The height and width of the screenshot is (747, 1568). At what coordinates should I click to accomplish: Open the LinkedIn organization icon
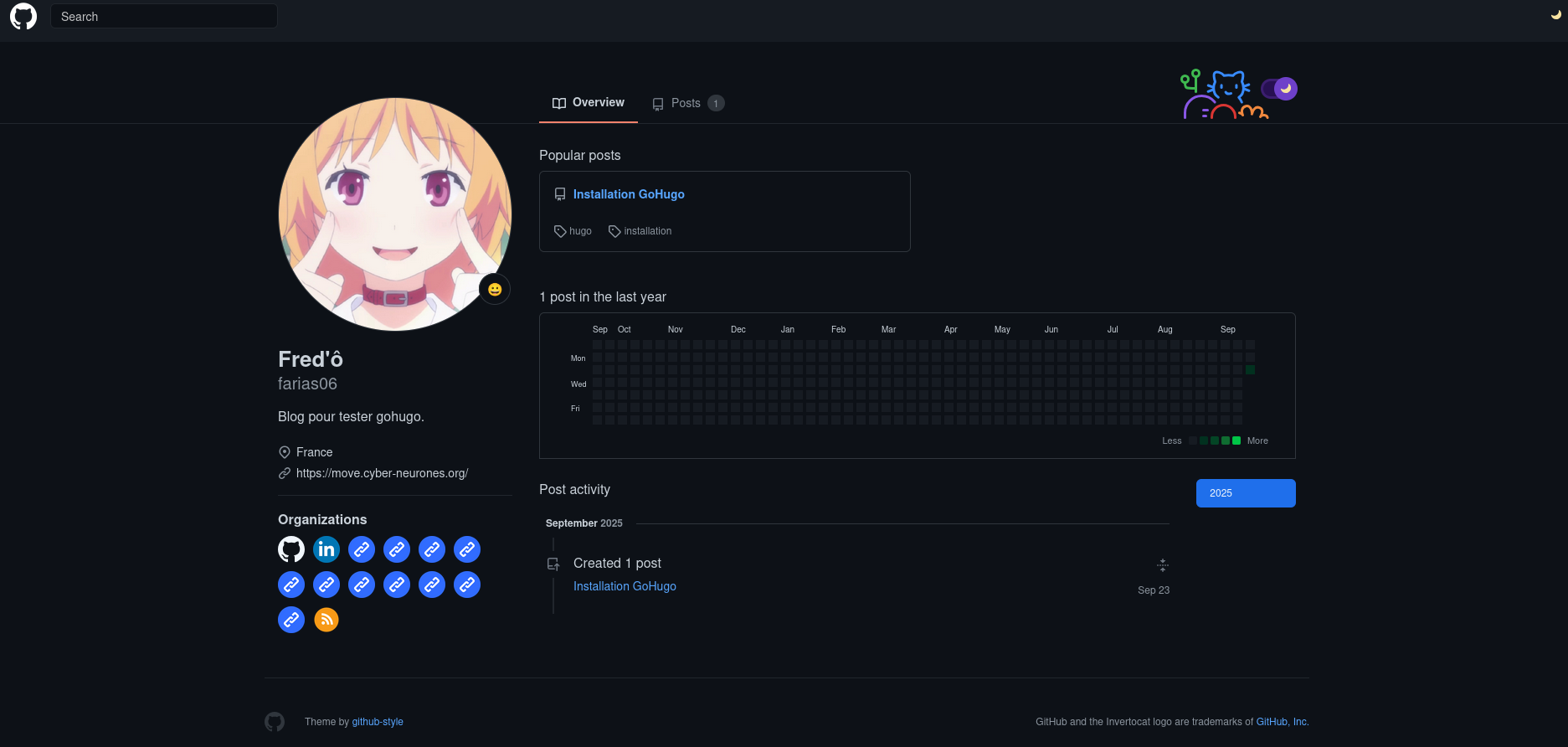(x=326, y=549)
